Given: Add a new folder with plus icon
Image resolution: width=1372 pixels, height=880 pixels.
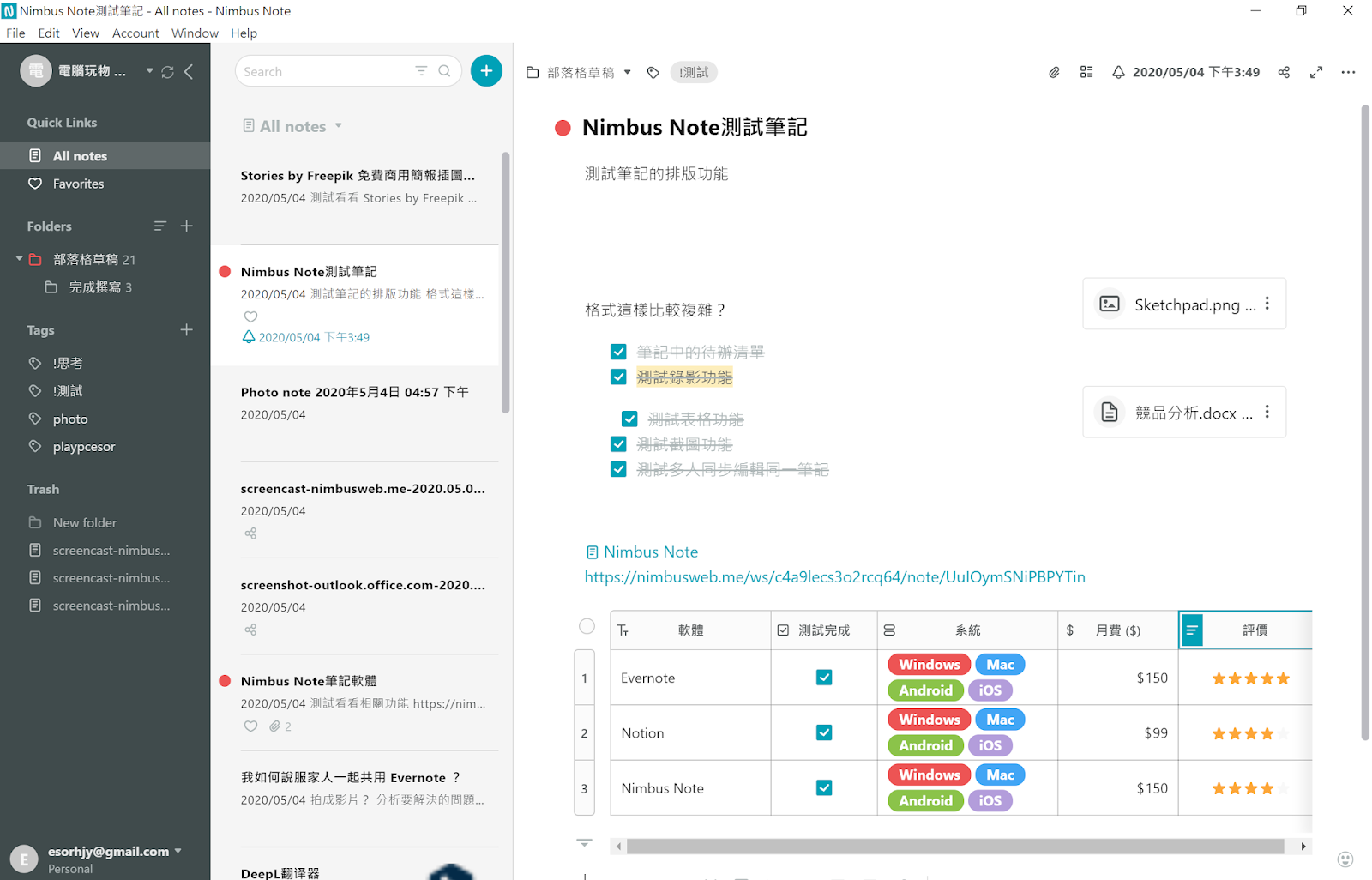Looking at the screenshot, I should click(x=187, y=226).
